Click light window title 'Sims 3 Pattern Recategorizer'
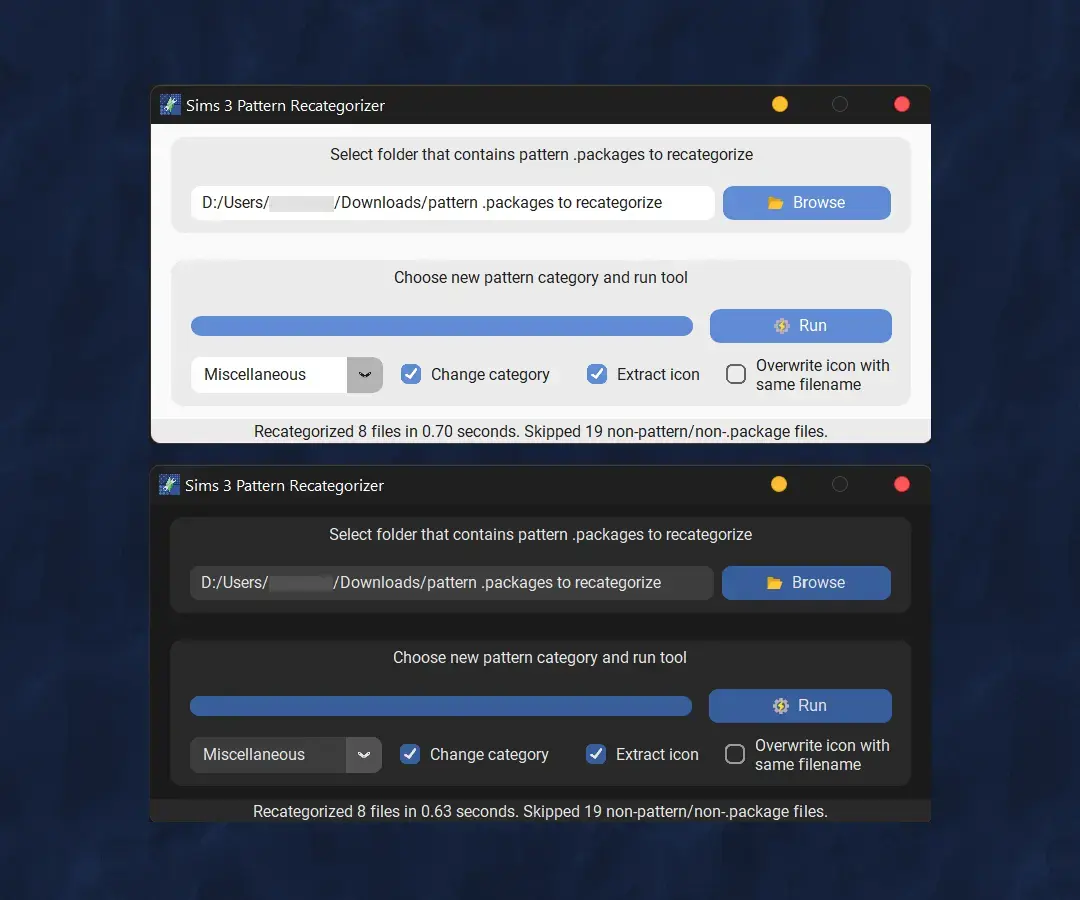 285,105
